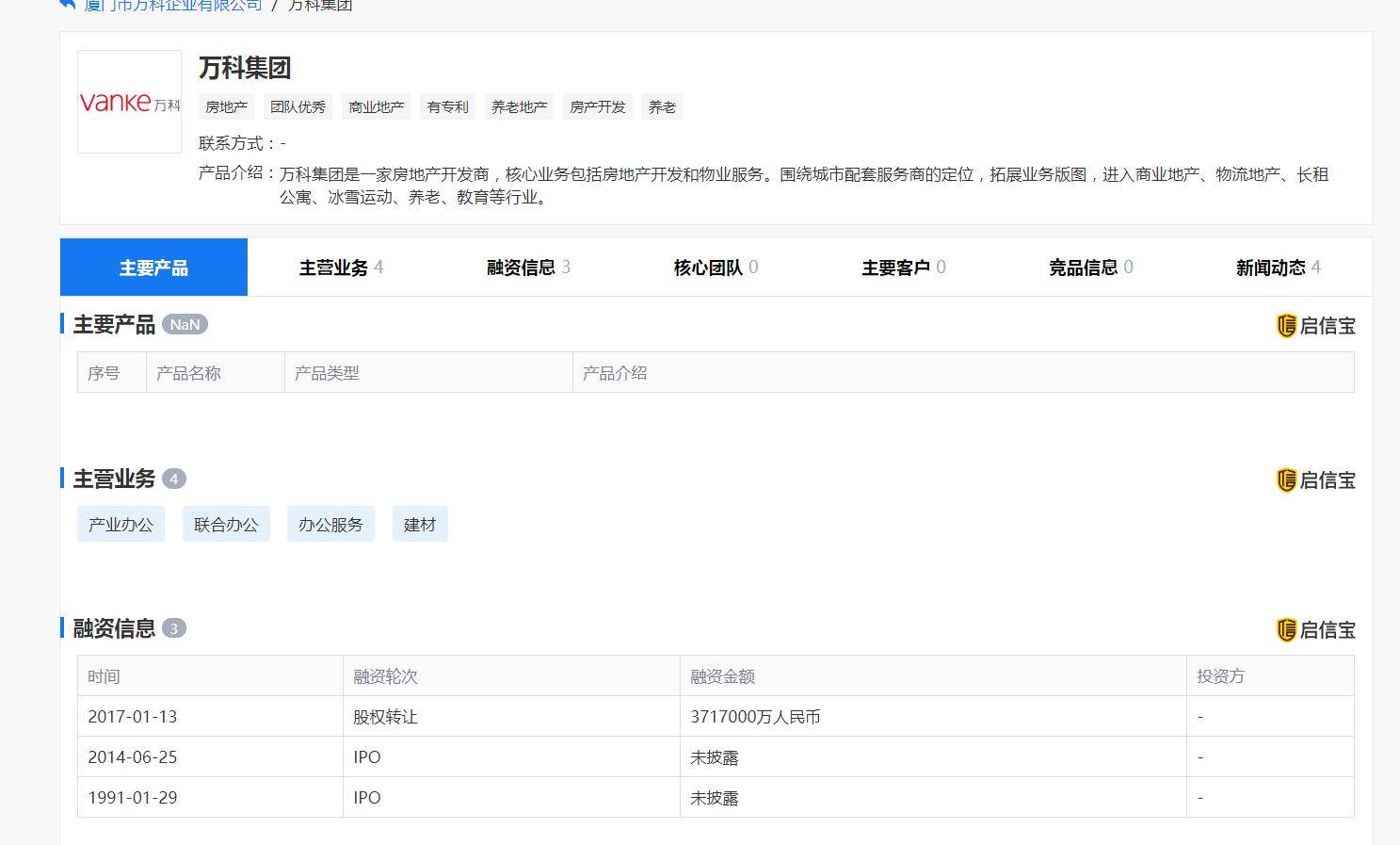Open the 核心团队 tab
The image size is (1400, 845).
point(716,268)
